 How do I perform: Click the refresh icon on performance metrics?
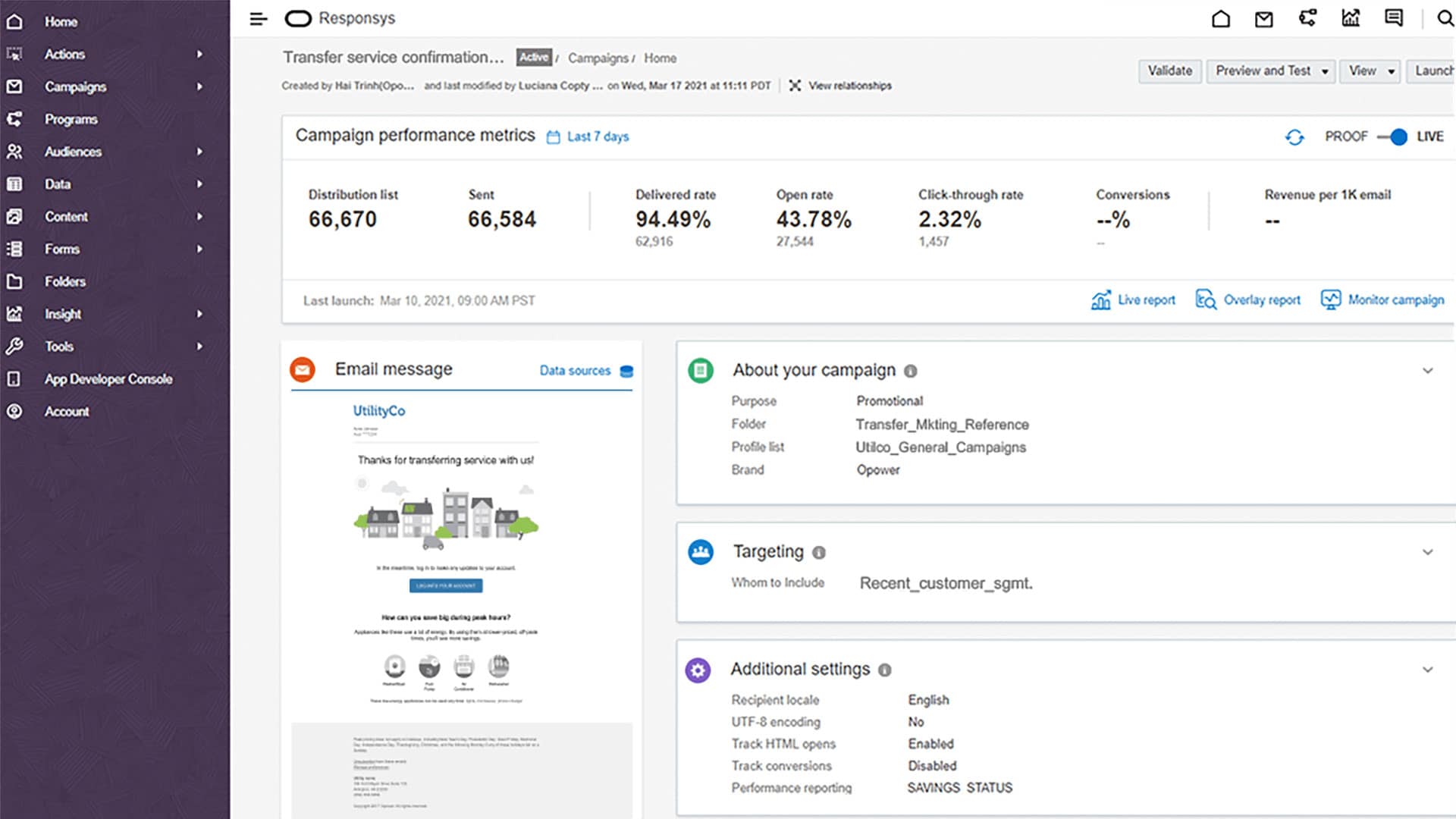[1294, 137]
